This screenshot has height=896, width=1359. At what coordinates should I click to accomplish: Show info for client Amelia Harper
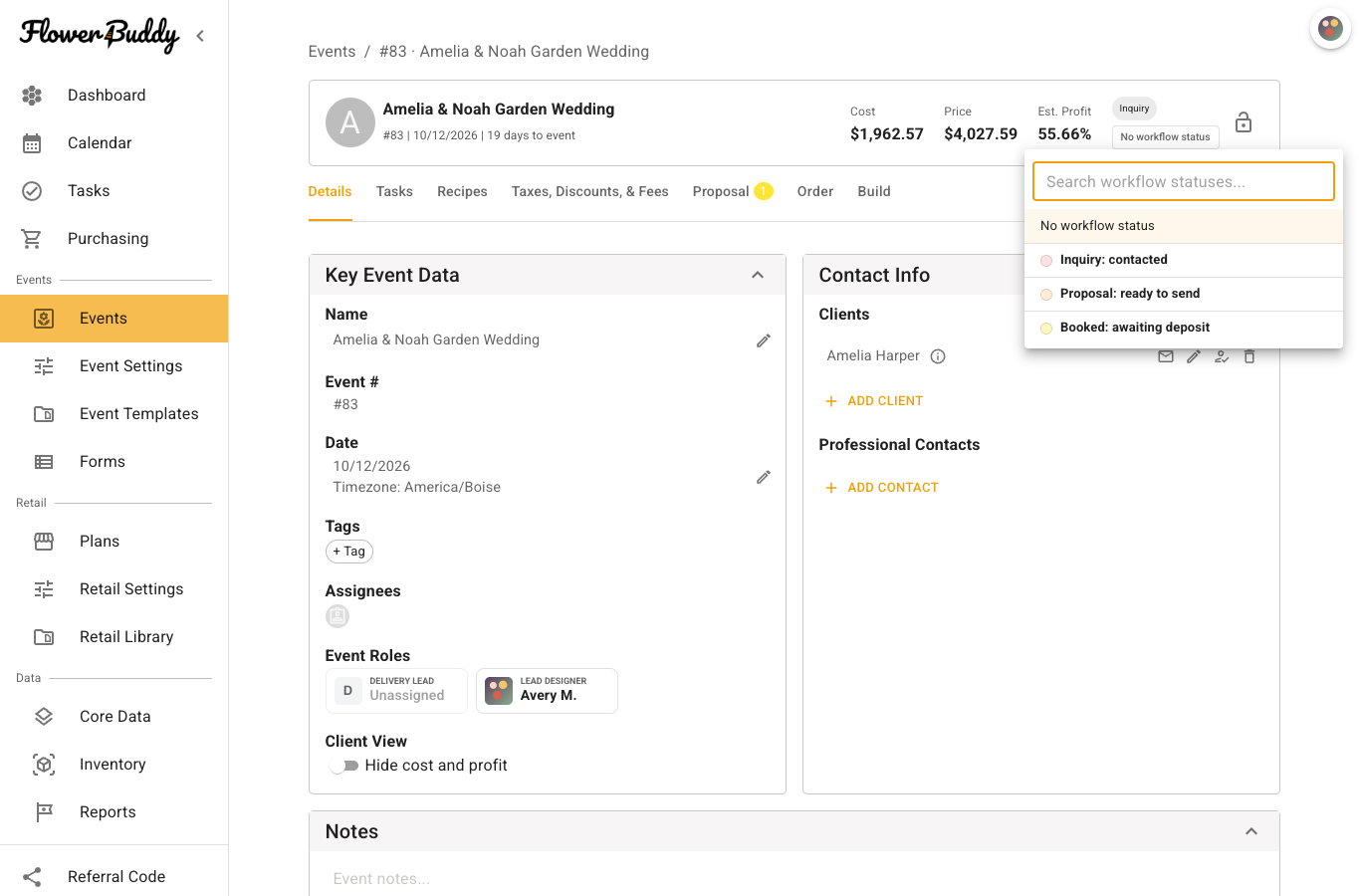938,356
